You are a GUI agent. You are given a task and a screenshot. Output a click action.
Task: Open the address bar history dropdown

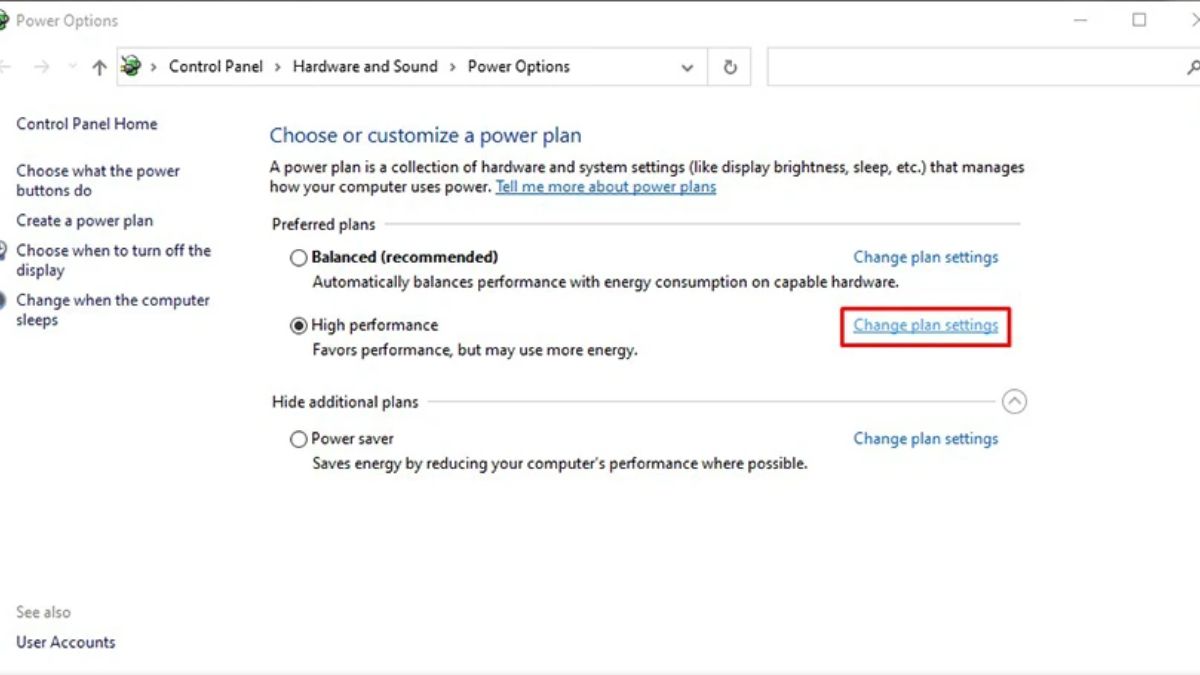tap(687, 67)
